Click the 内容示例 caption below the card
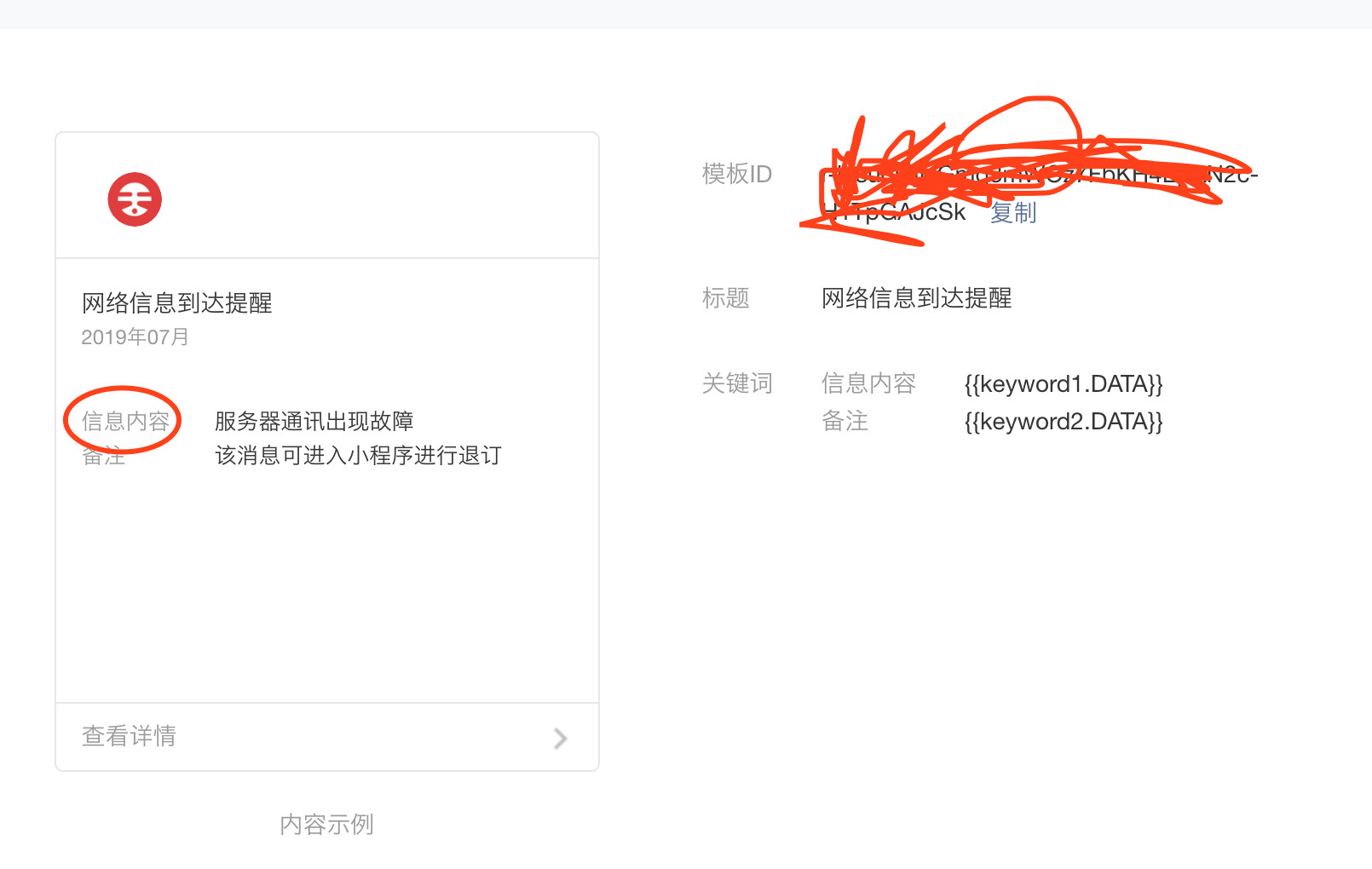Image resolution: width=1372 pixels, height=869 pixels. pyautogui.click(x=327, y=825)
